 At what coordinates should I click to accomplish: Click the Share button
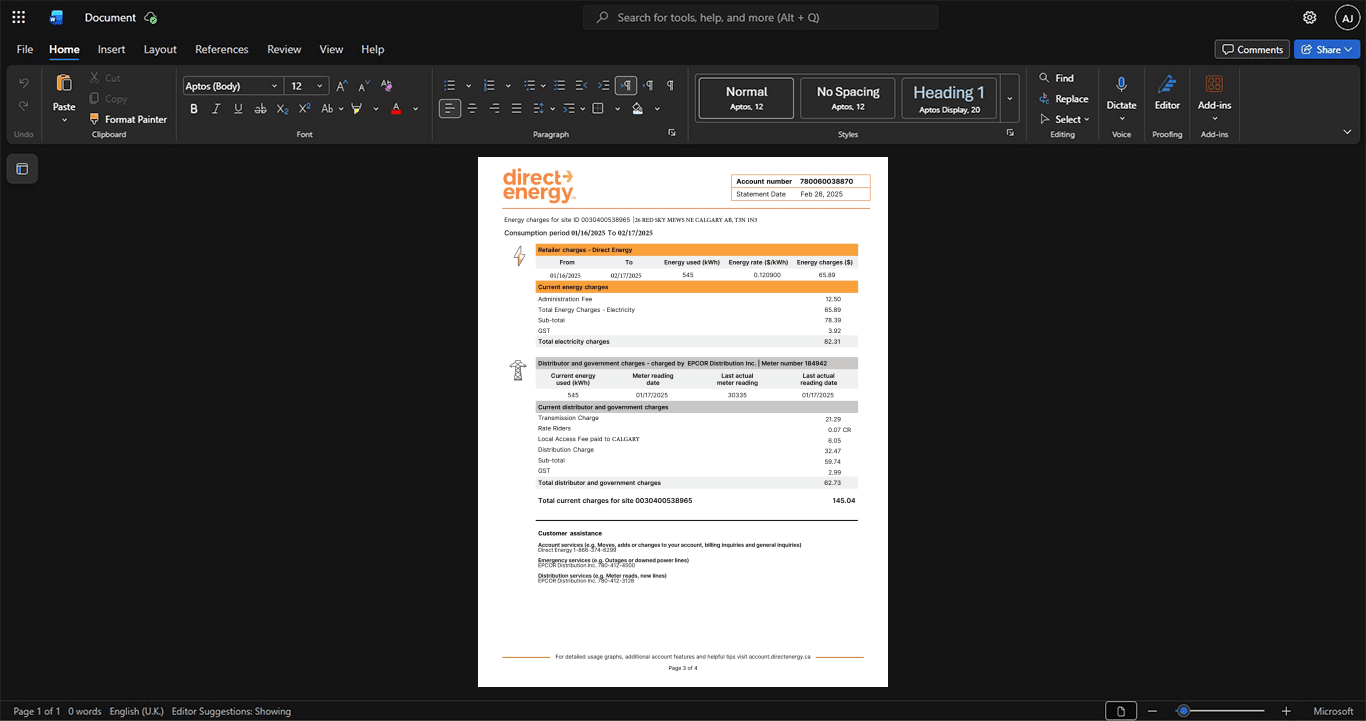[x=1327, y=49]
